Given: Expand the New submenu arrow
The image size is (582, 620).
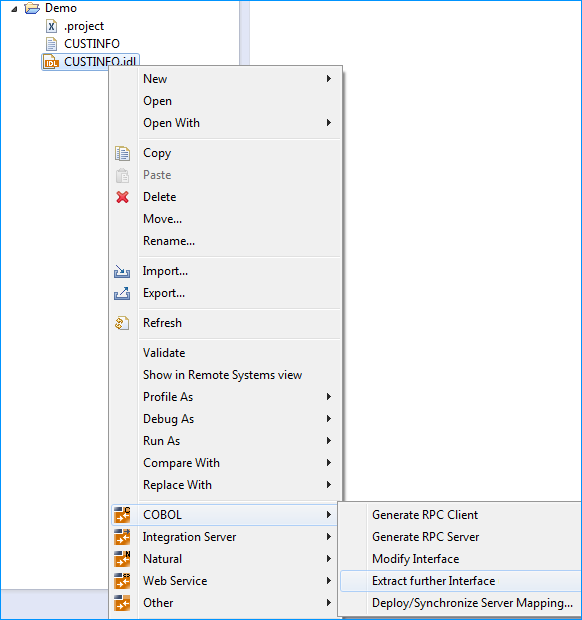Looking at the screenshot, I should pyautogui.click(x=329, y=79).
